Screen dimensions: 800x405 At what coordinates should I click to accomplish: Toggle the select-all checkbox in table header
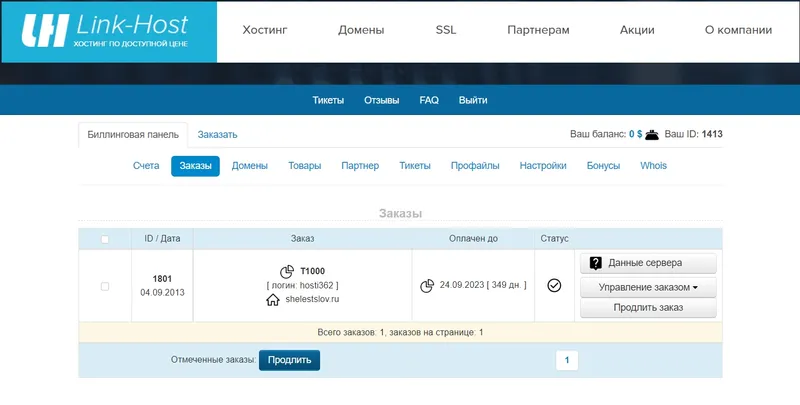pyautogui.click(x=105, y=239)
